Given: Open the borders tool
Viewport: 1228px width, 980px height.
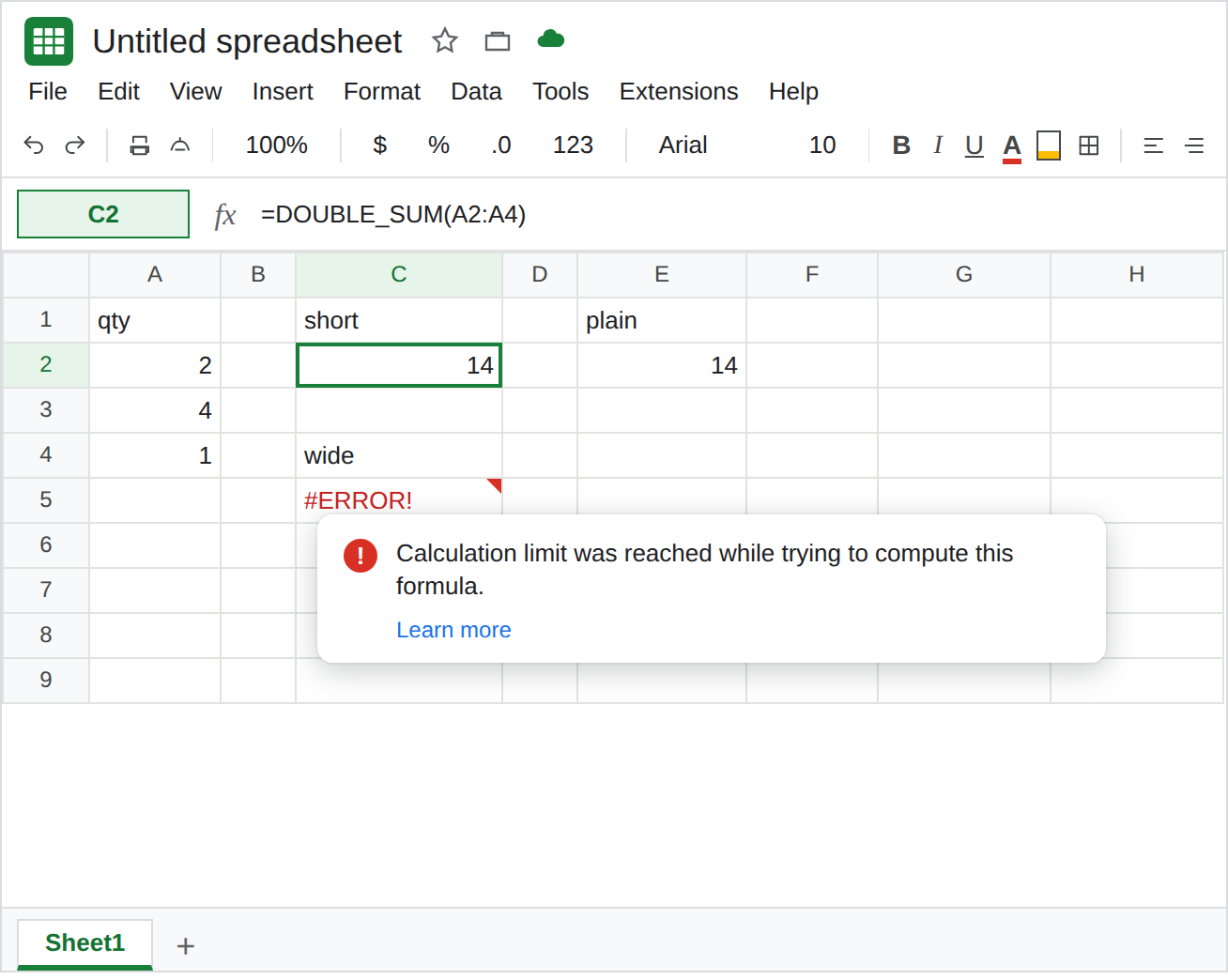Looking at the screenshot, I should [x=1089, y=145].
